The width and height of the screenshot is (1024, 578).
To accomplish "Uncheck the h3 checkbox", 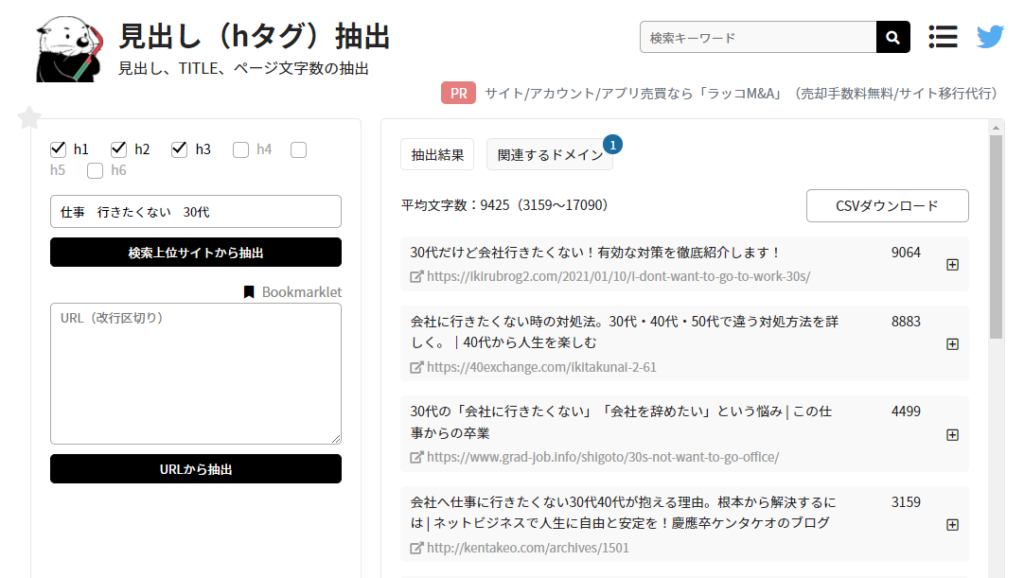I will pyautogui.click(x=179, y=150).
